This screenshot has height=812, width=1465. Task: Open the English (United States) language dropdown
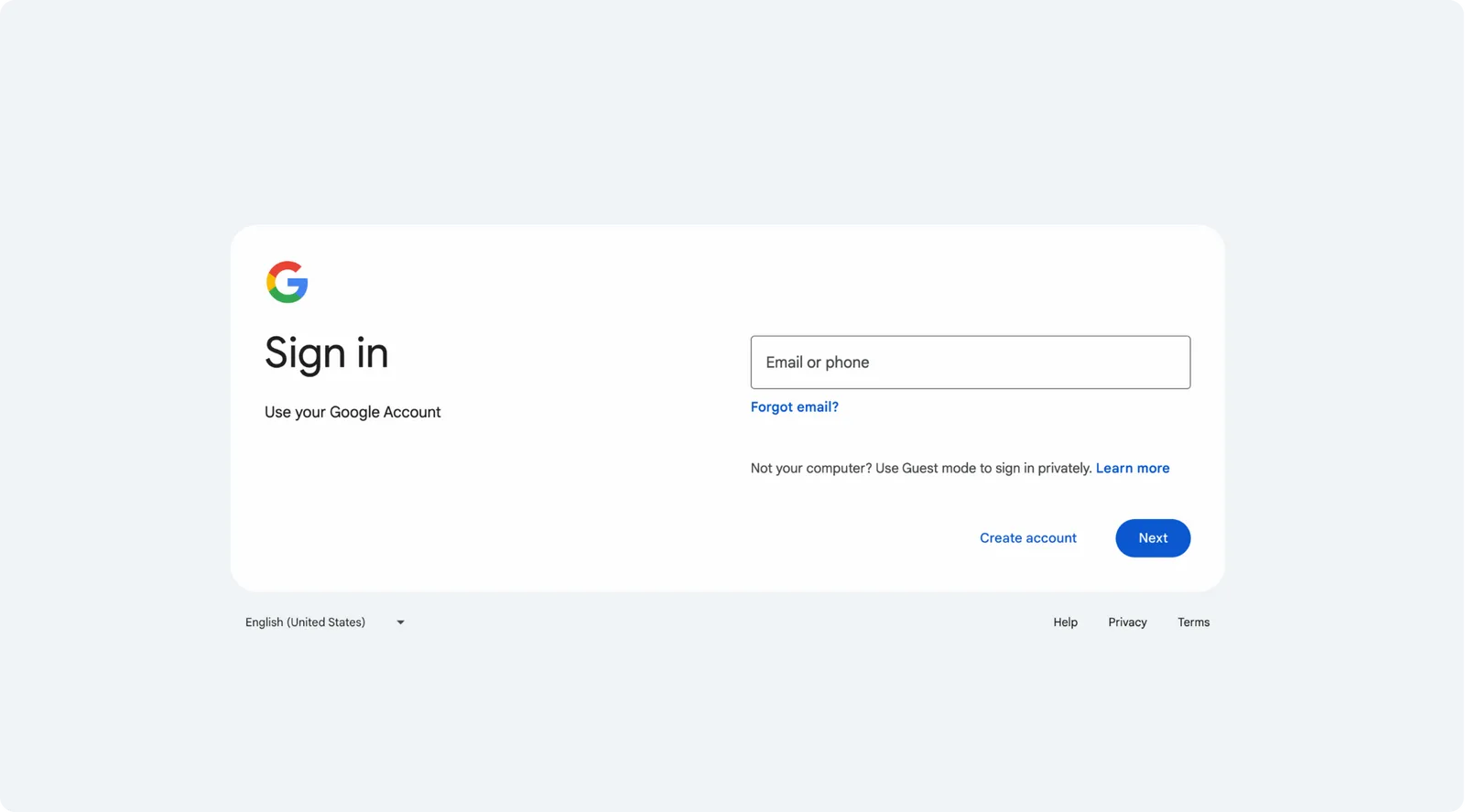(306, 623)
